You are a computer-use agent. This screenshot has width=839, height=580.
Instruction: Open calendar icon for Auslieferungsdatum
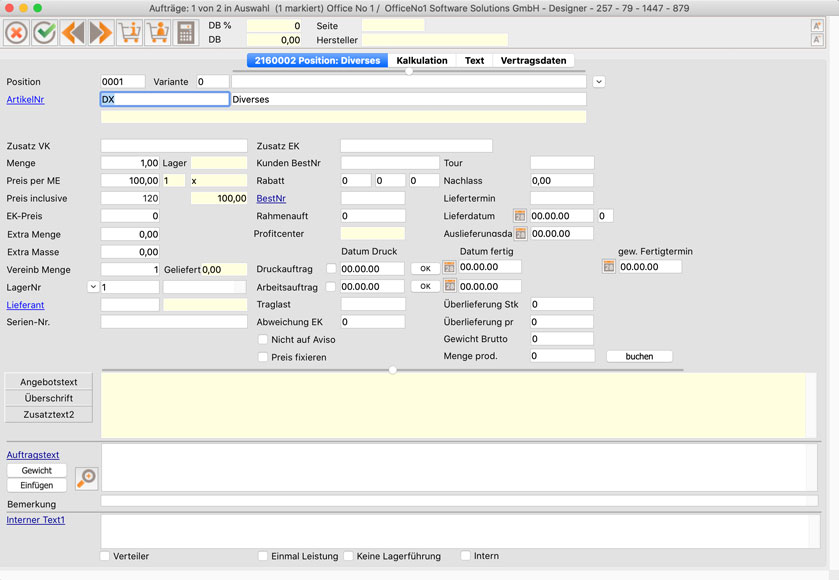[520, 233]
